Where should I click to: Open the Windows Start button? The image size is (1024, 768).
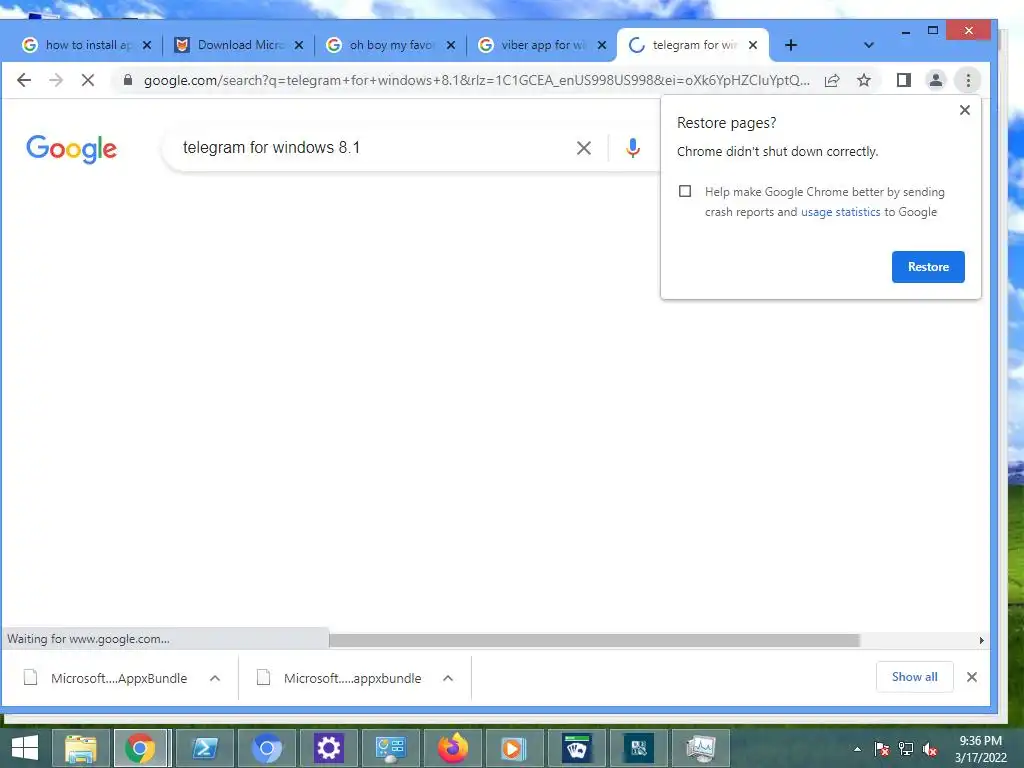tap(25, 748)
